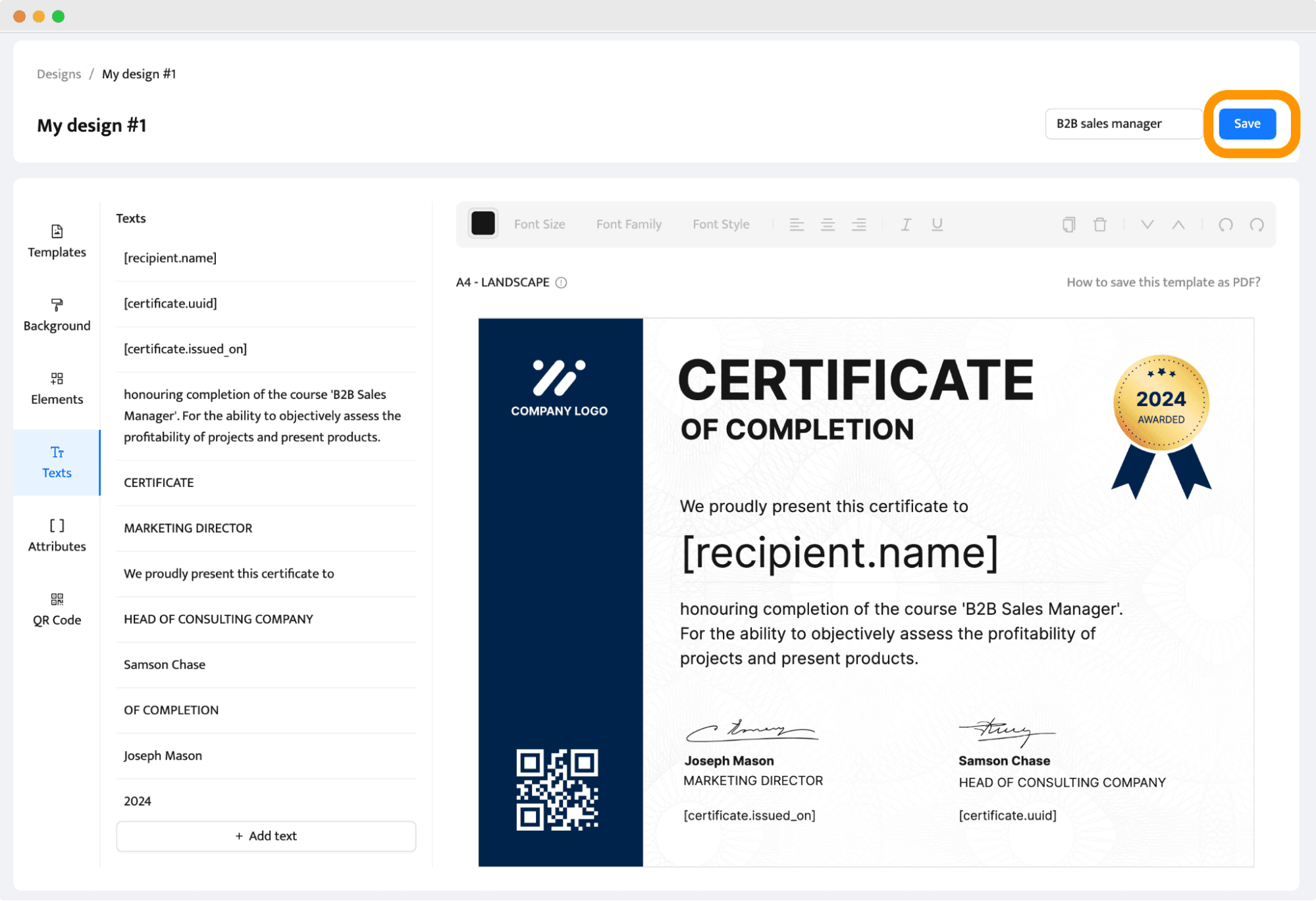Click the undo arrow icon
The image size is (1316, 901).
[x=1225, y=224]
